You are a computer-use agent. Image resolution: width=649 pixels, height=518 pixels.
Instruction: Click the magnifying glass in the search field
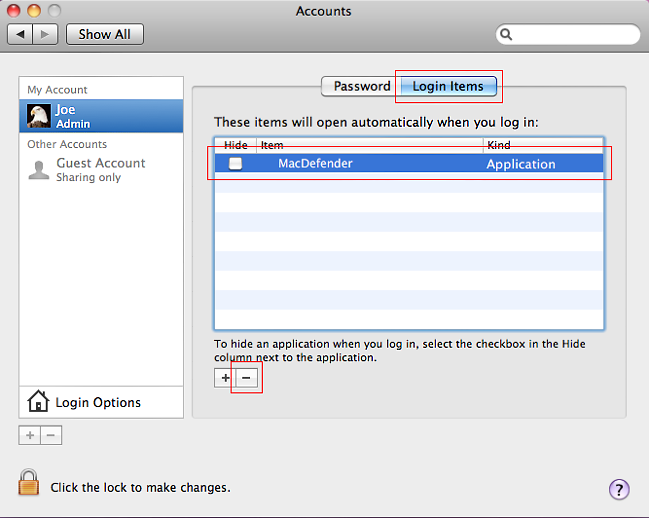[508, 34]
